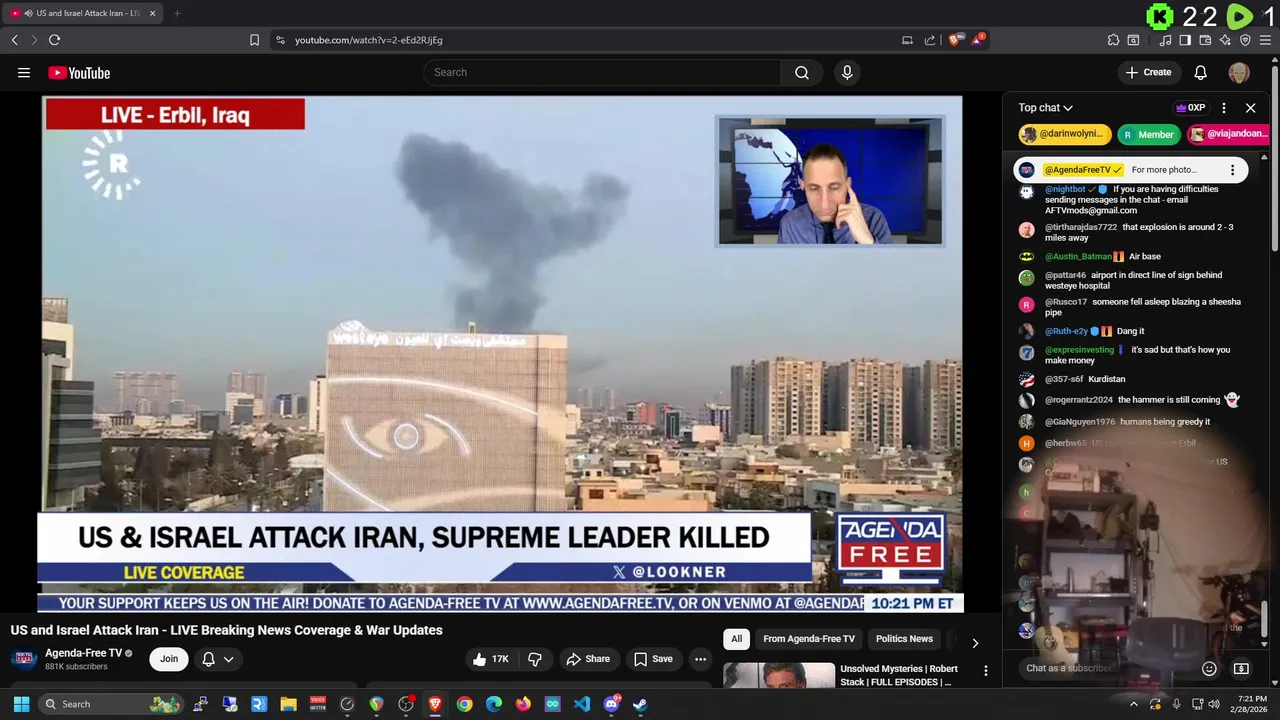
Task: Join the Agenda-Free TV channel
Action: coord(169,659)
